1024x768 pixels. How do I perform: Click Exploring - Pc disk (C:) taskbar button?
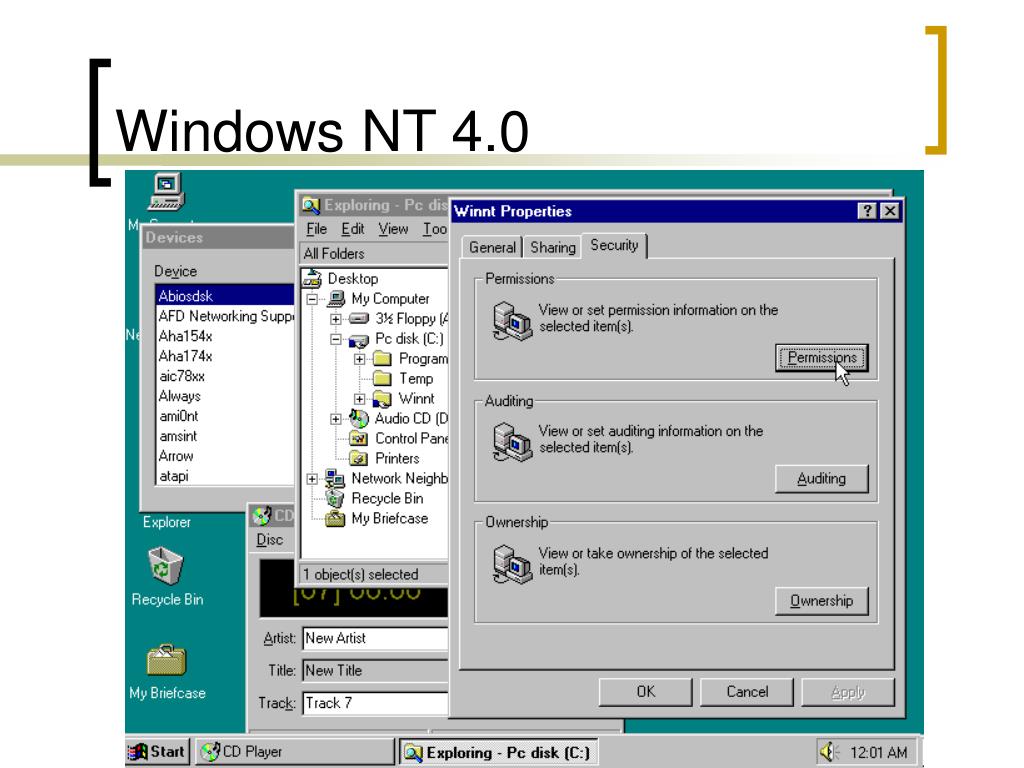click(x=498, y=752)
